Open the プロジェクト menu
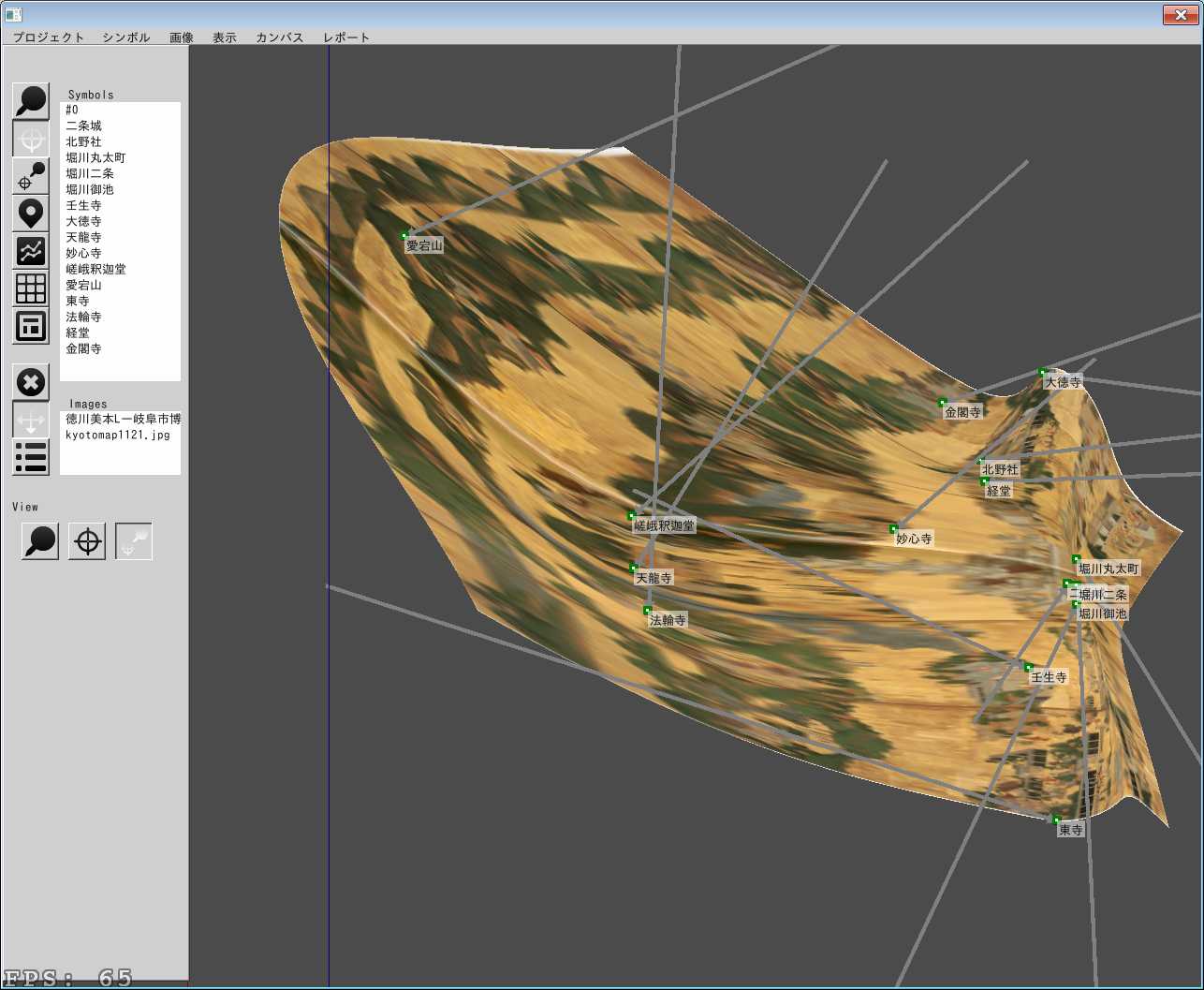This screenshot has height=990, width=1204. 49,37
